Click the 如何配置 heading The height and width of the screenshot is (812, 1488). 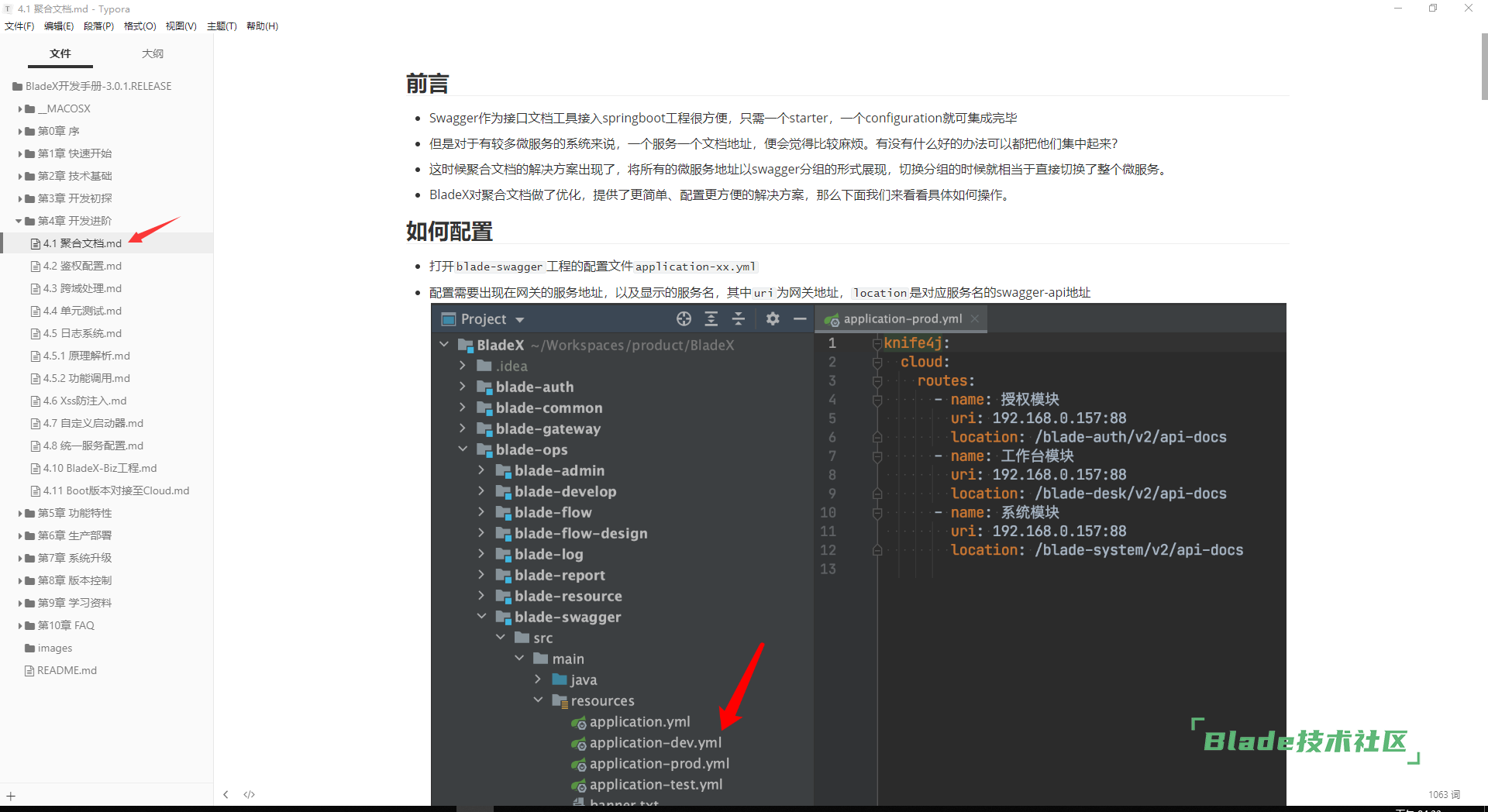click(x=449, y=231)
